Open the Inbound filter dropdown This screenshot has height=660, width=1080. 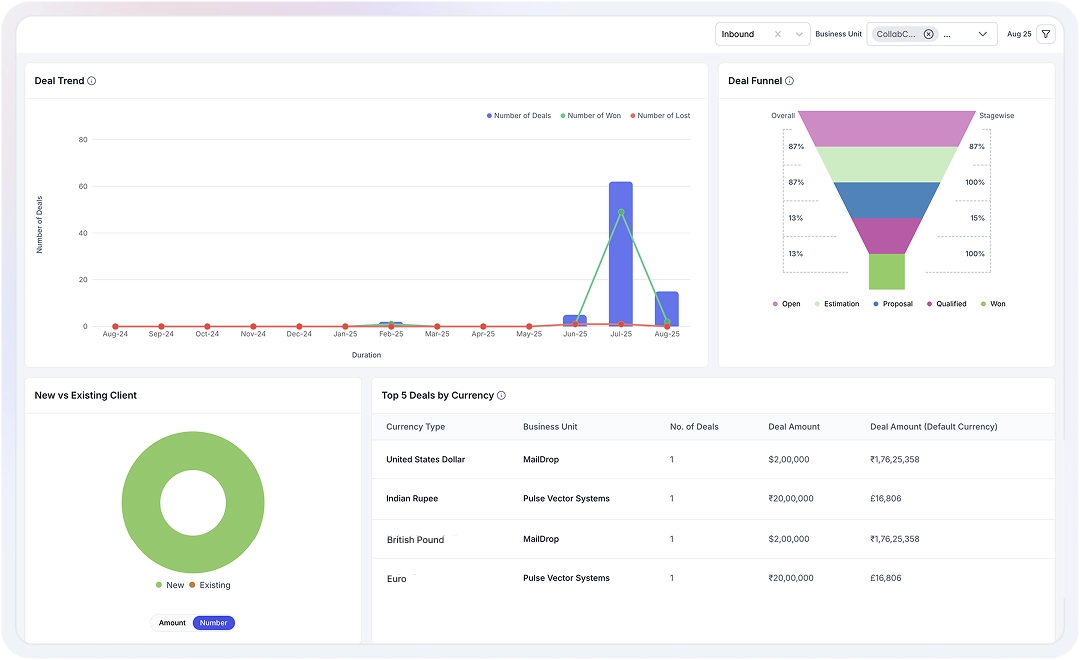799,33
